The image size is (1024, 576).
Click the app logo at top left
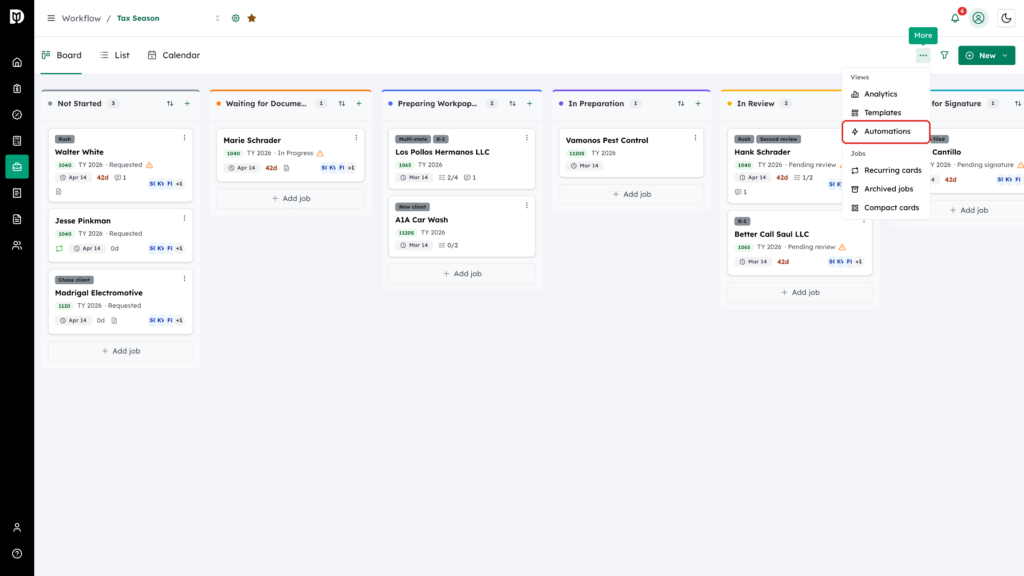(x=17, y=16)
